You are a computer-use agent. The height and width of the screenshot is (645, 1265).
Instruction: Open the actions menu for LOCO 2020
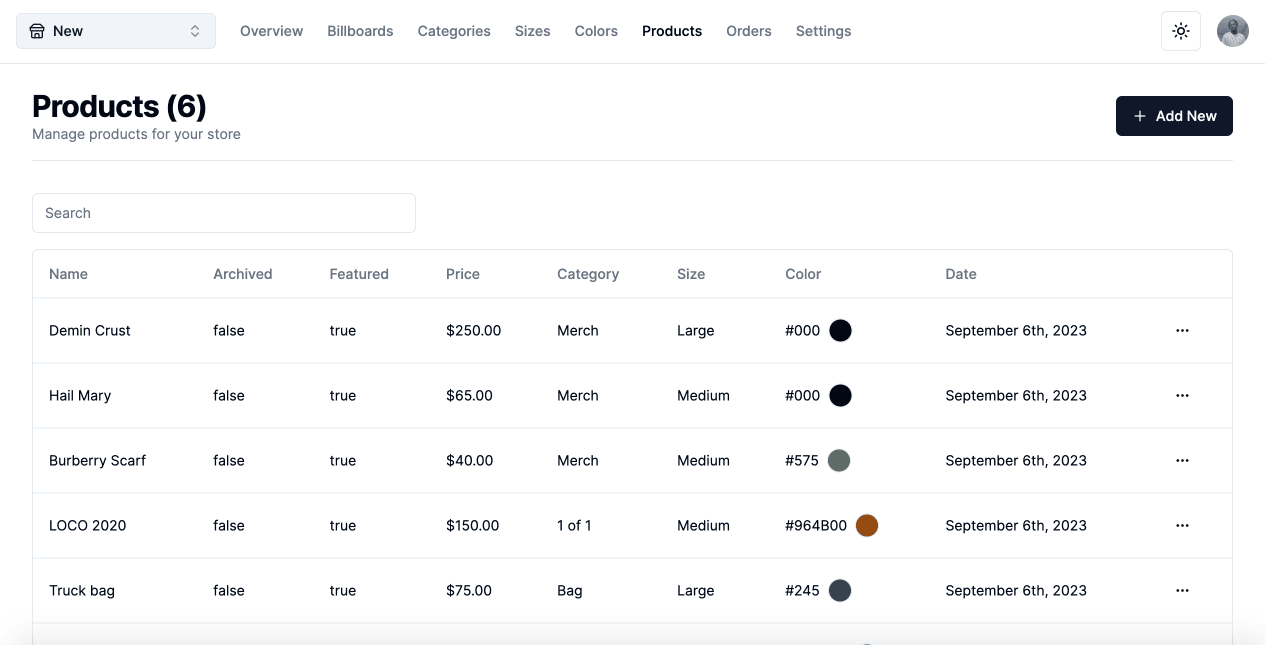click(x=1182, y=525)
